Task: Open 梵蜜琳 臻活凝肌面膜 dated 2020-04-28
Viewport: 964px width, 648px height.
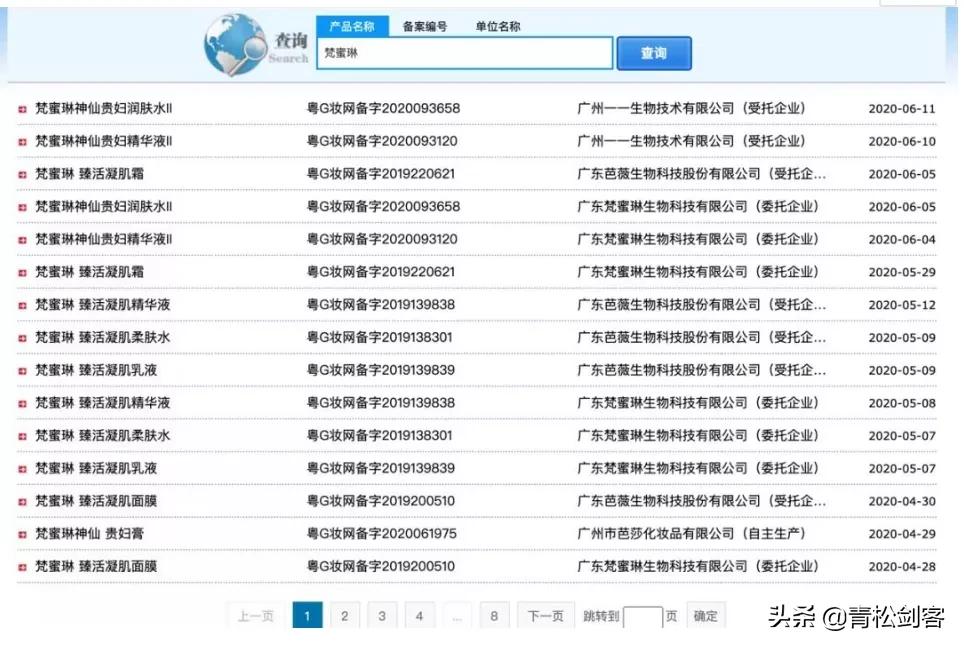Action: [96, 566]
